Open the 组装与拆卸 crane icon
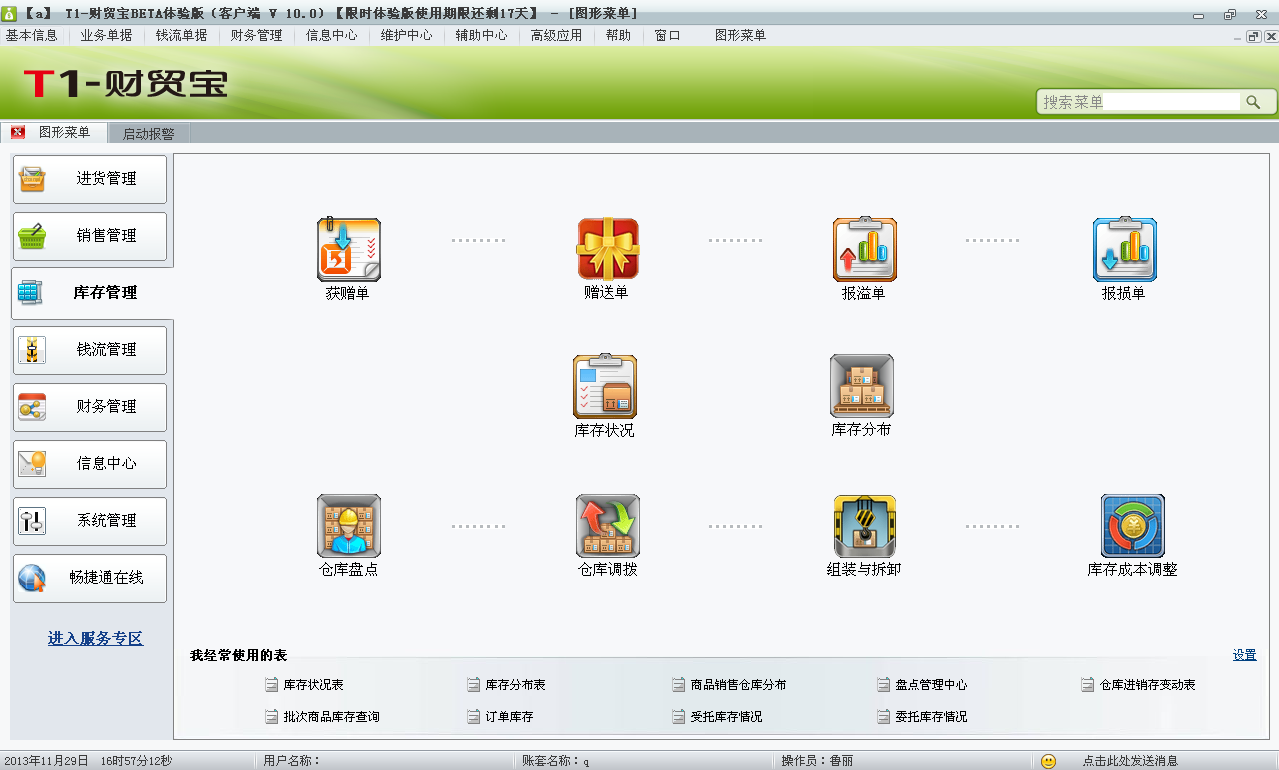This screenshot has width=1279, height=770. click(864, 526)
